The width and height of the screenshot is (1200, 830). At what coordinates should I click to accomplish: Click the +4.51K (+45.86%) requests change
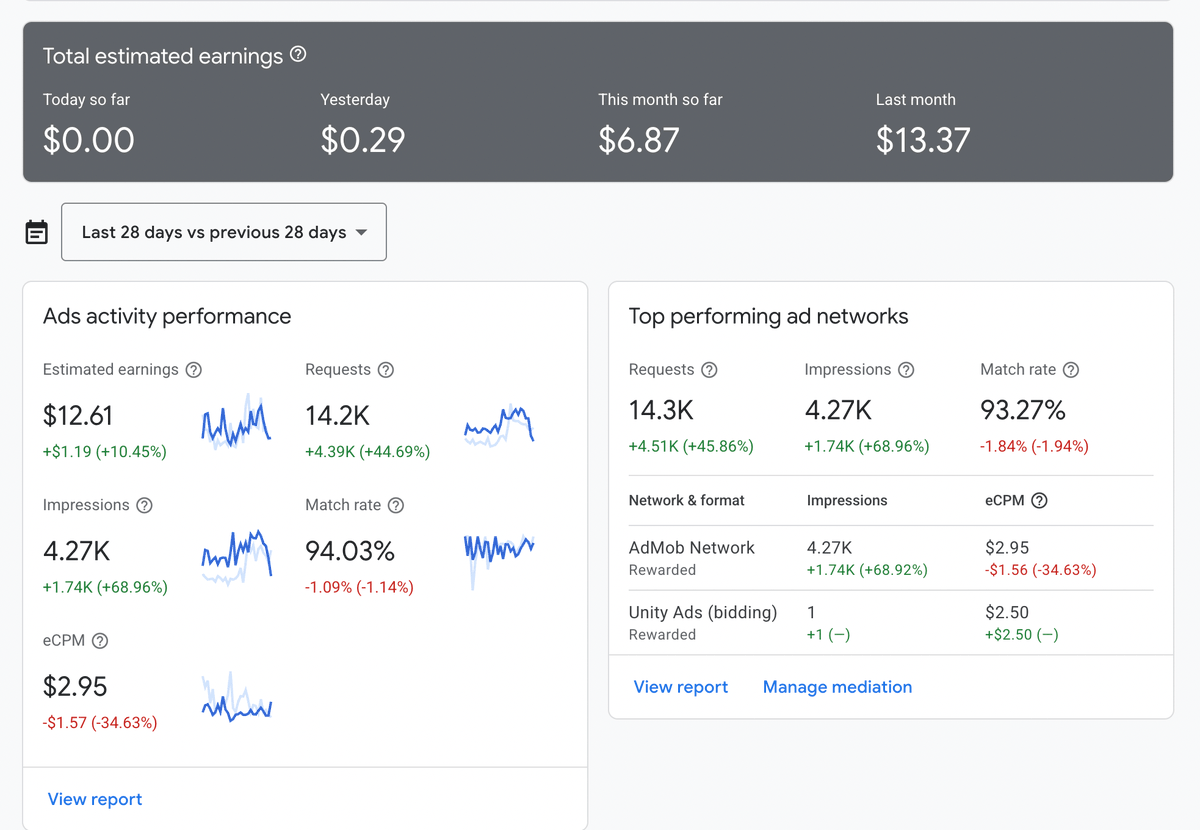(691, 446)
